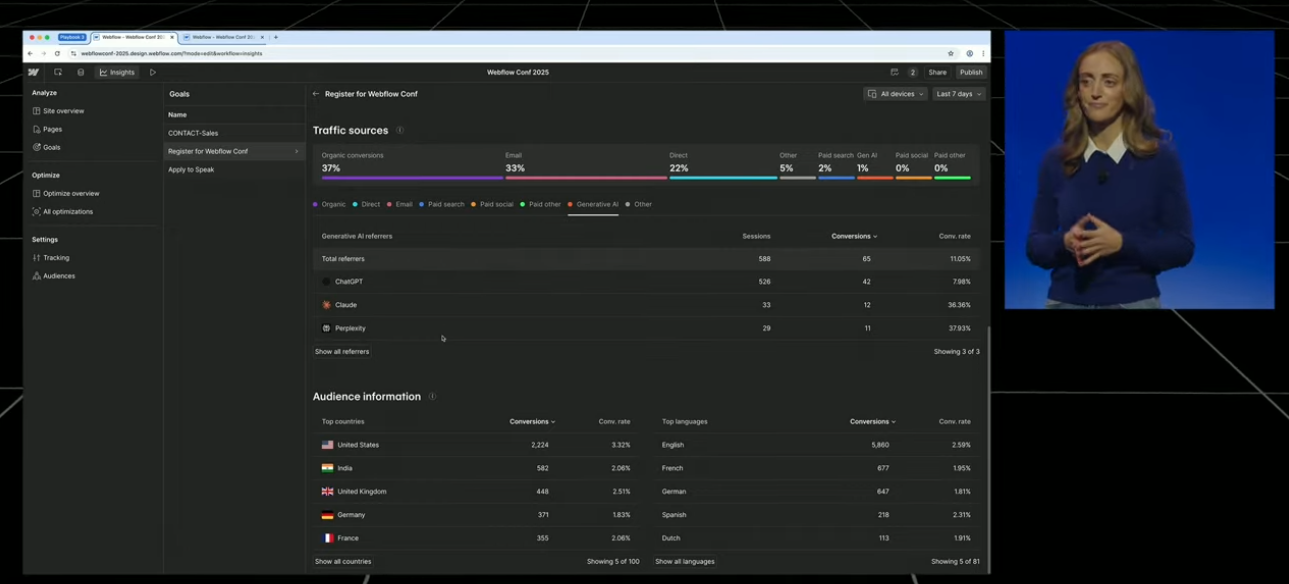Viewport: 1289px width, 584px height.
Task: Click the United States flag icon
Action: [x=327, y=445]
